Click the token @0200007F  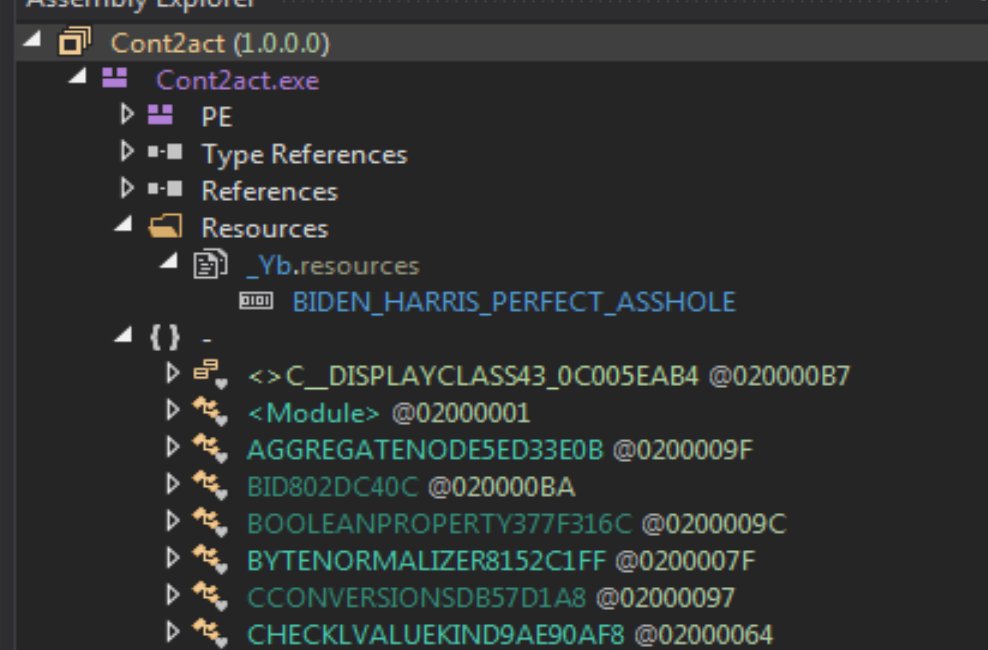(x=686, y=561)
